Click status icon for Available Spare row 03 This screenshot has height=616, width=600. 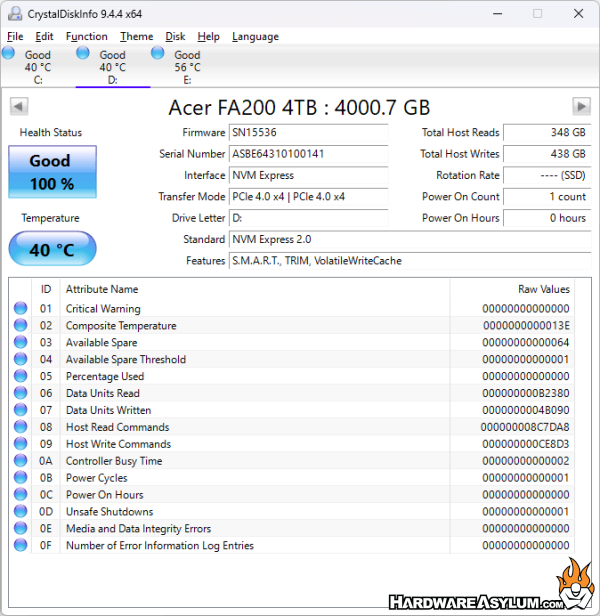tap(20, 342)
